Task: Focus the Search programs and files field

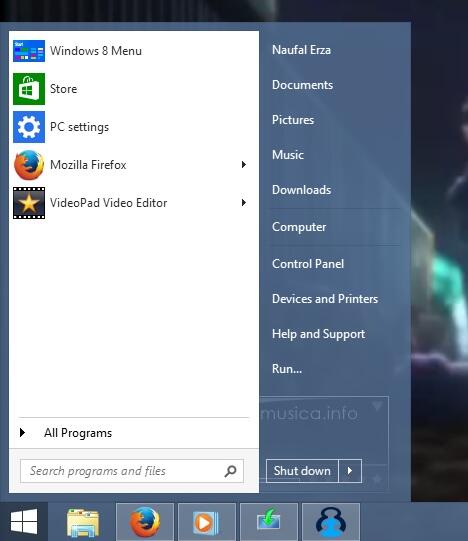Action: coord(132,471)
